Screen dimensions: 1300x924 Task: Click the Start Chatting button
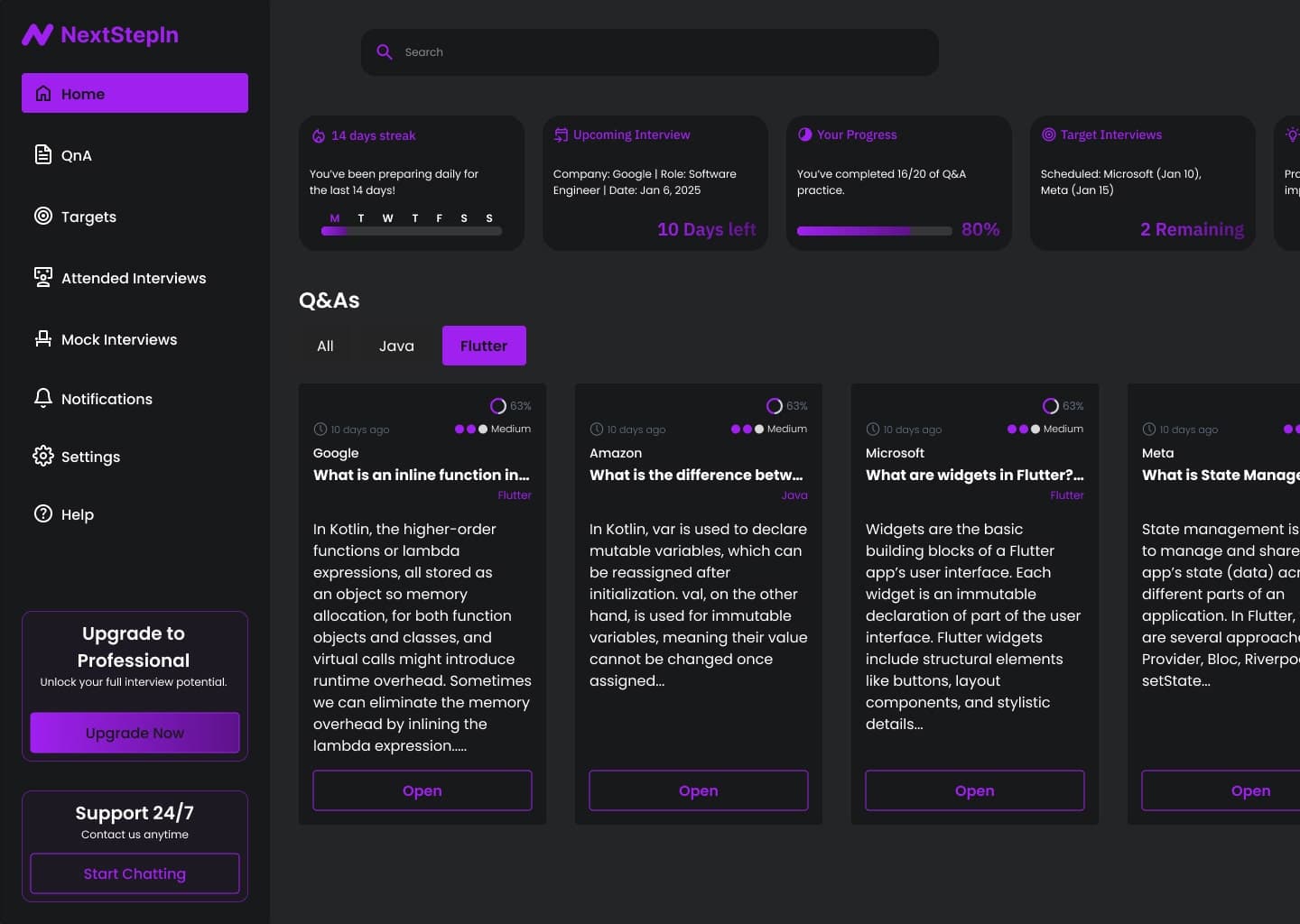point(135,873)
